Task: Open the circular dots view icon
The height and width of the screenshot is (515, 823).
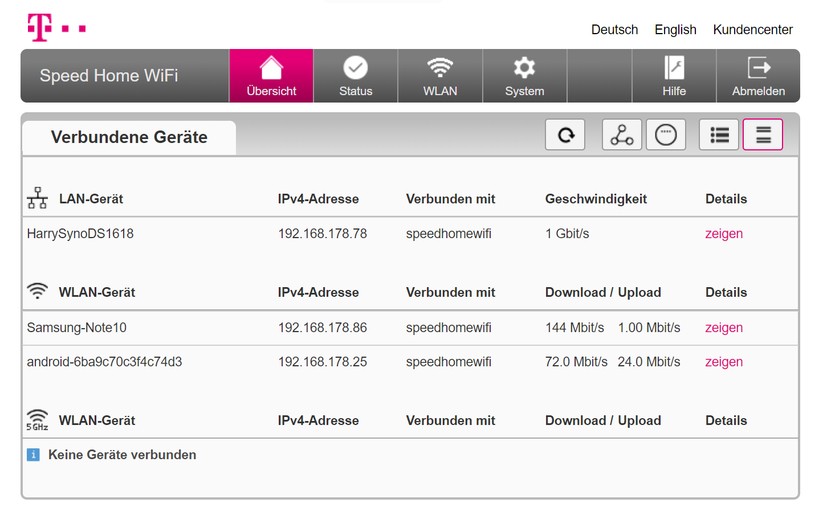Action: (666, 135)
